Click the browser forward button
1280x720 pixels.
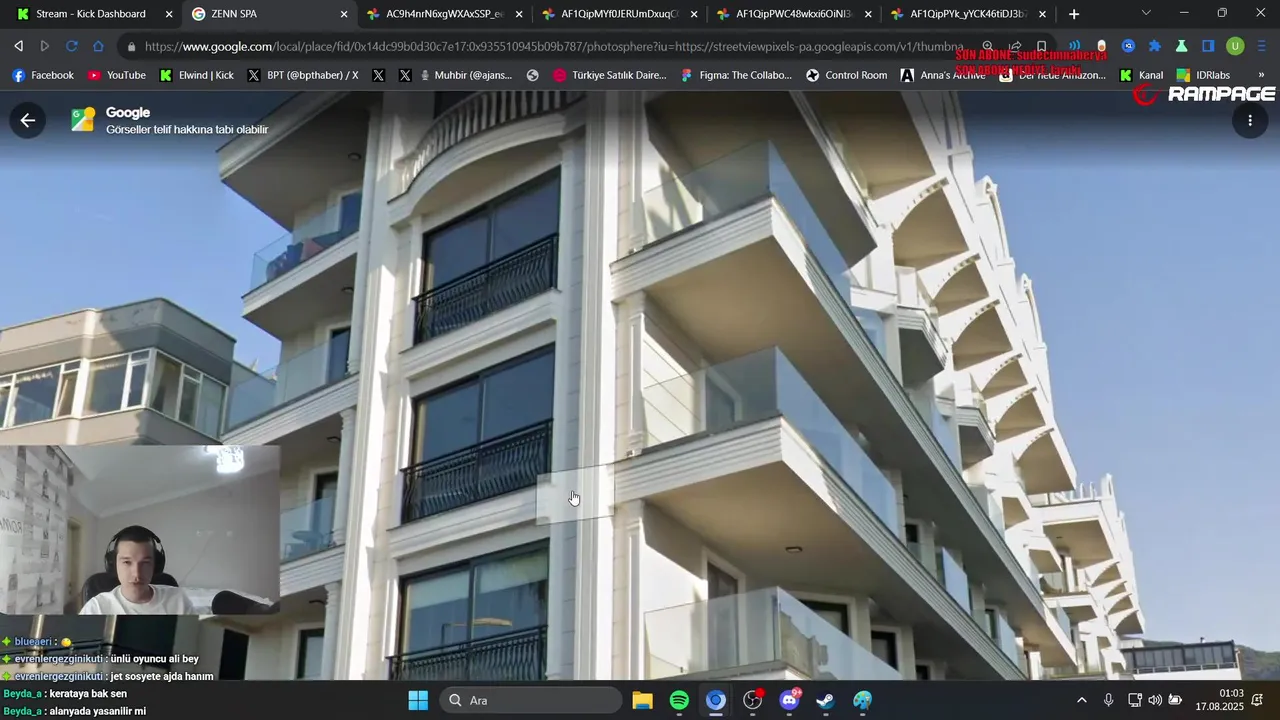45,46
